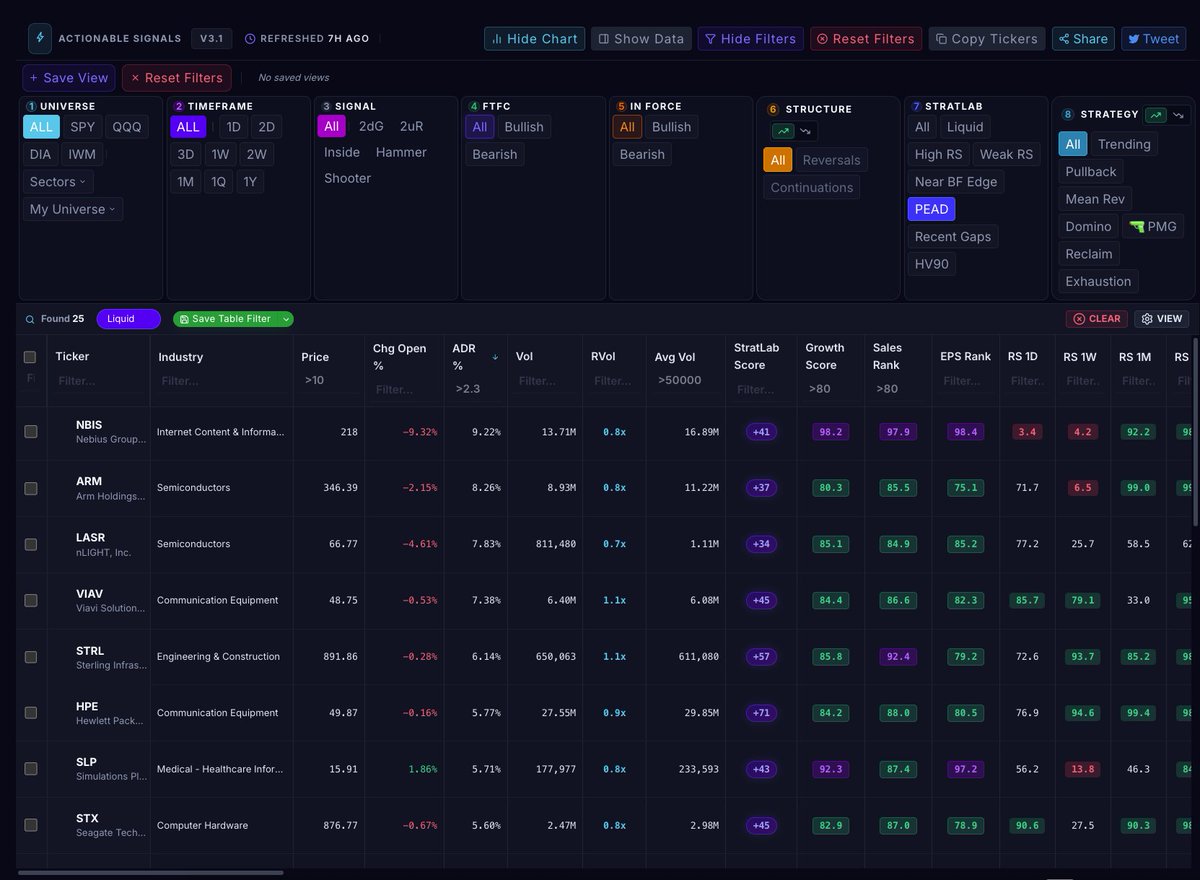
Task: Select the 1W timeframe
Action: pyautogui.click(x=220, y=154)
